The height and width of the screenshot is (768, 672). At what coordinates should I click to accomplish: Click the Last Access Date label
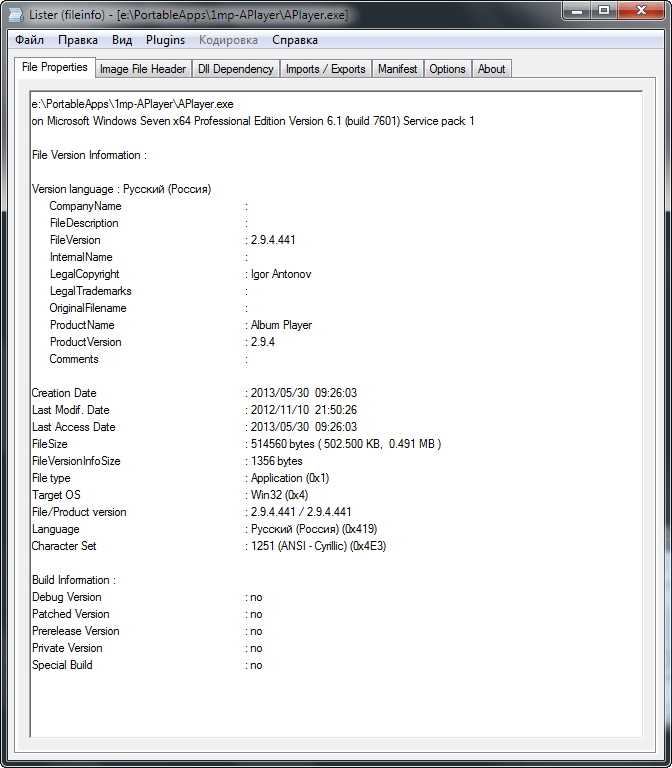pyautogui.click(x=73, y=427)
